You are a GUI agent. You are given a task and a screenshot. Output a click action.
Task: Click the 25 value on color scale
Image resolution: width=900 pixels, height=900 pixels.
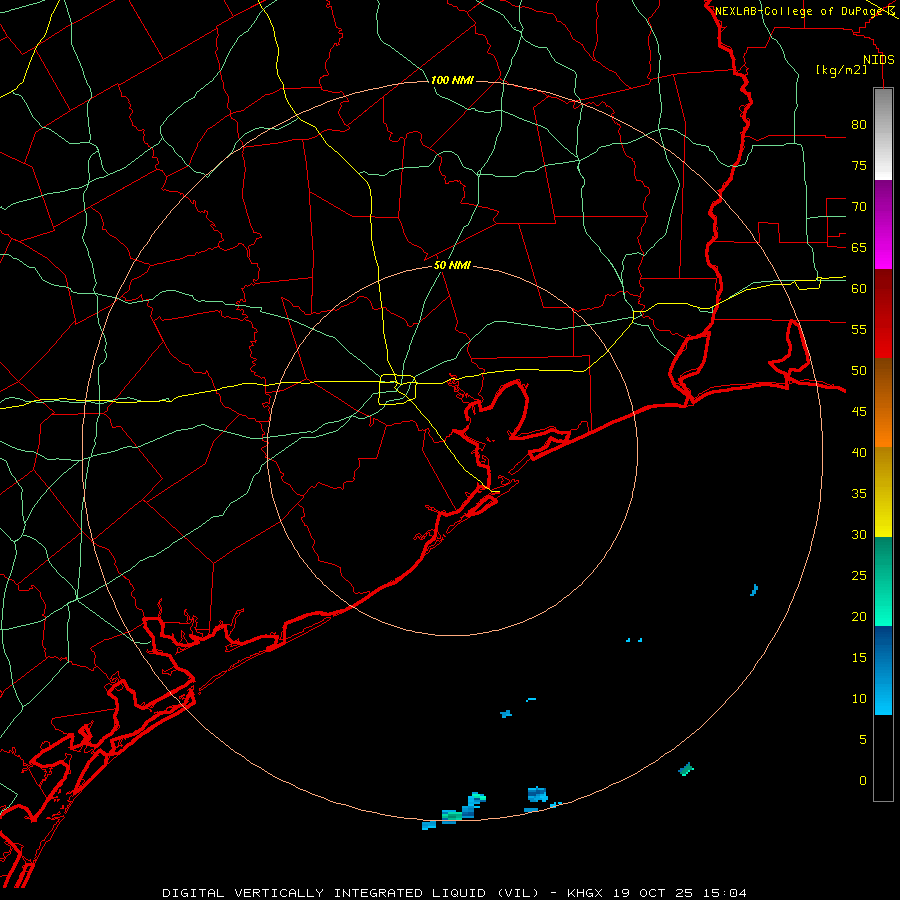(x=859, y=576)
